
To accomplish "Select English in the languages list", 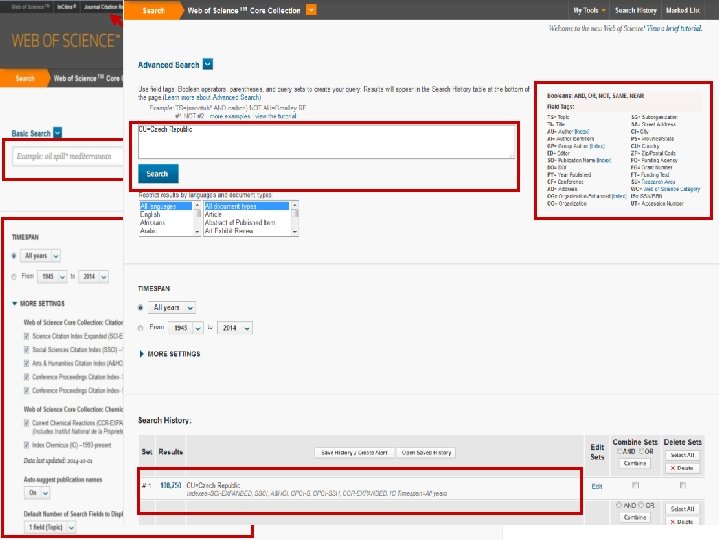I will (150, 214).
